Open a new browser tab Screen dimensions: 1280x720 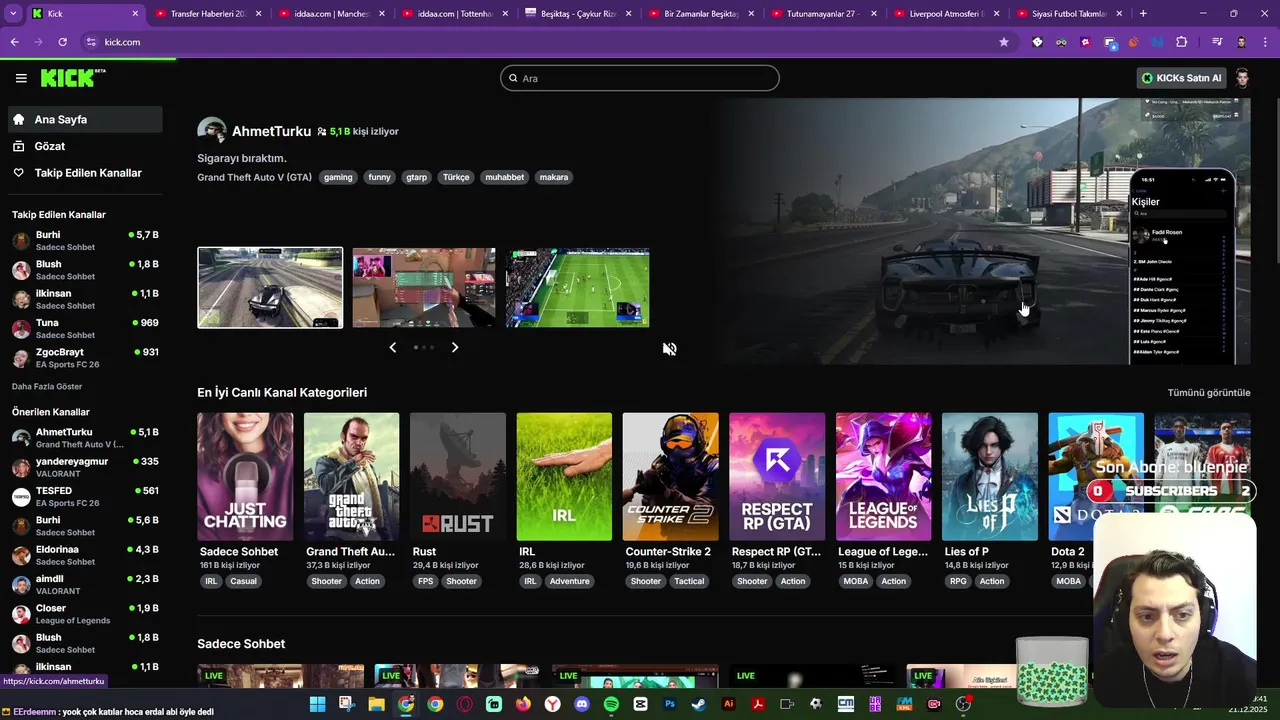click(1143, 14)
